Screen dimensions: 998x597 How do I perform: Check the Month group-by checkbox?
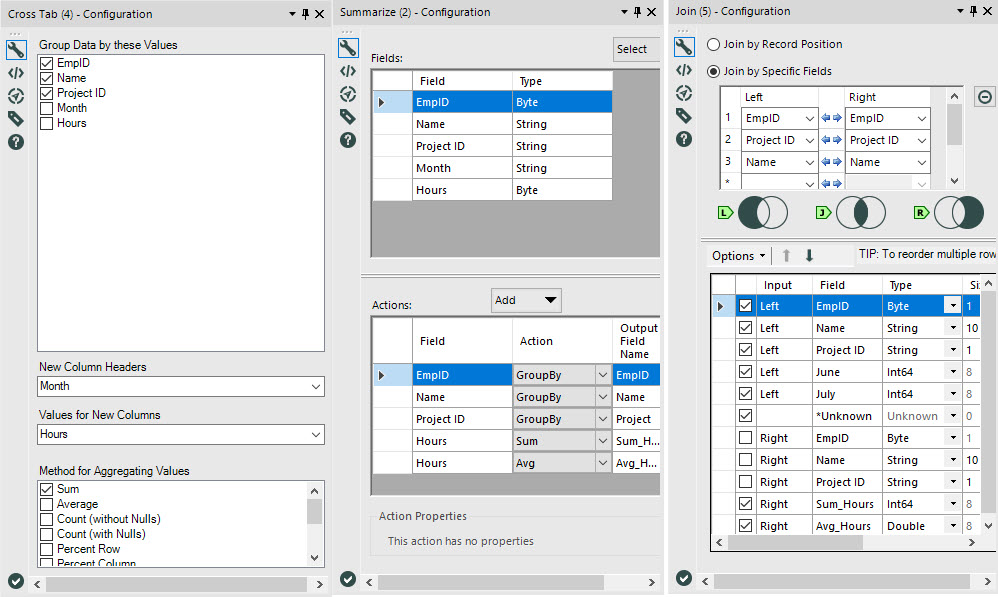click(x=47, y=108)
